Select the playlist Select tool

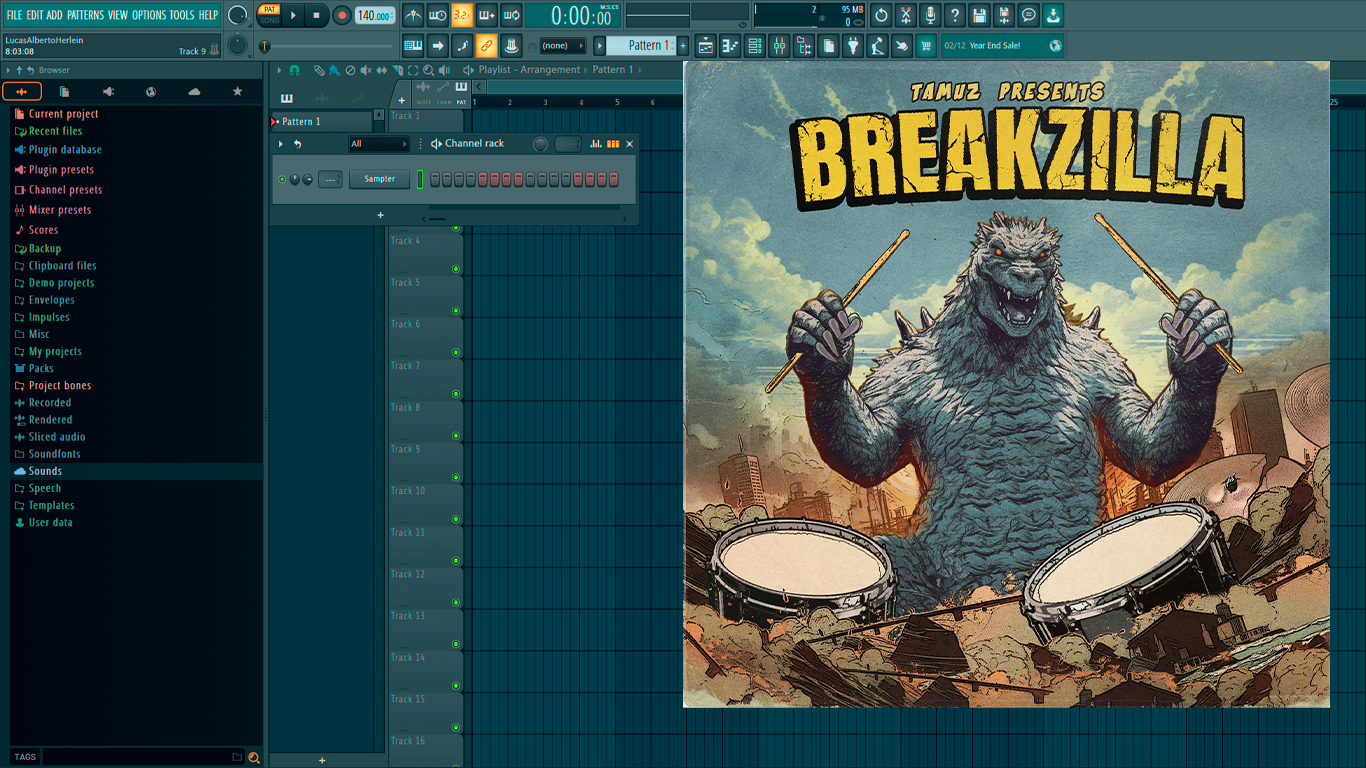click(413, 70)
